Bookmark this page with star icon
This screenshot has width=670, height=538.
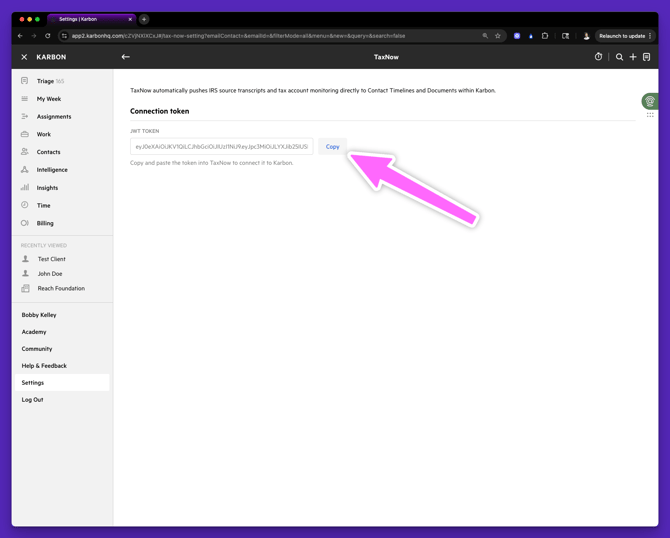point(498,36)
